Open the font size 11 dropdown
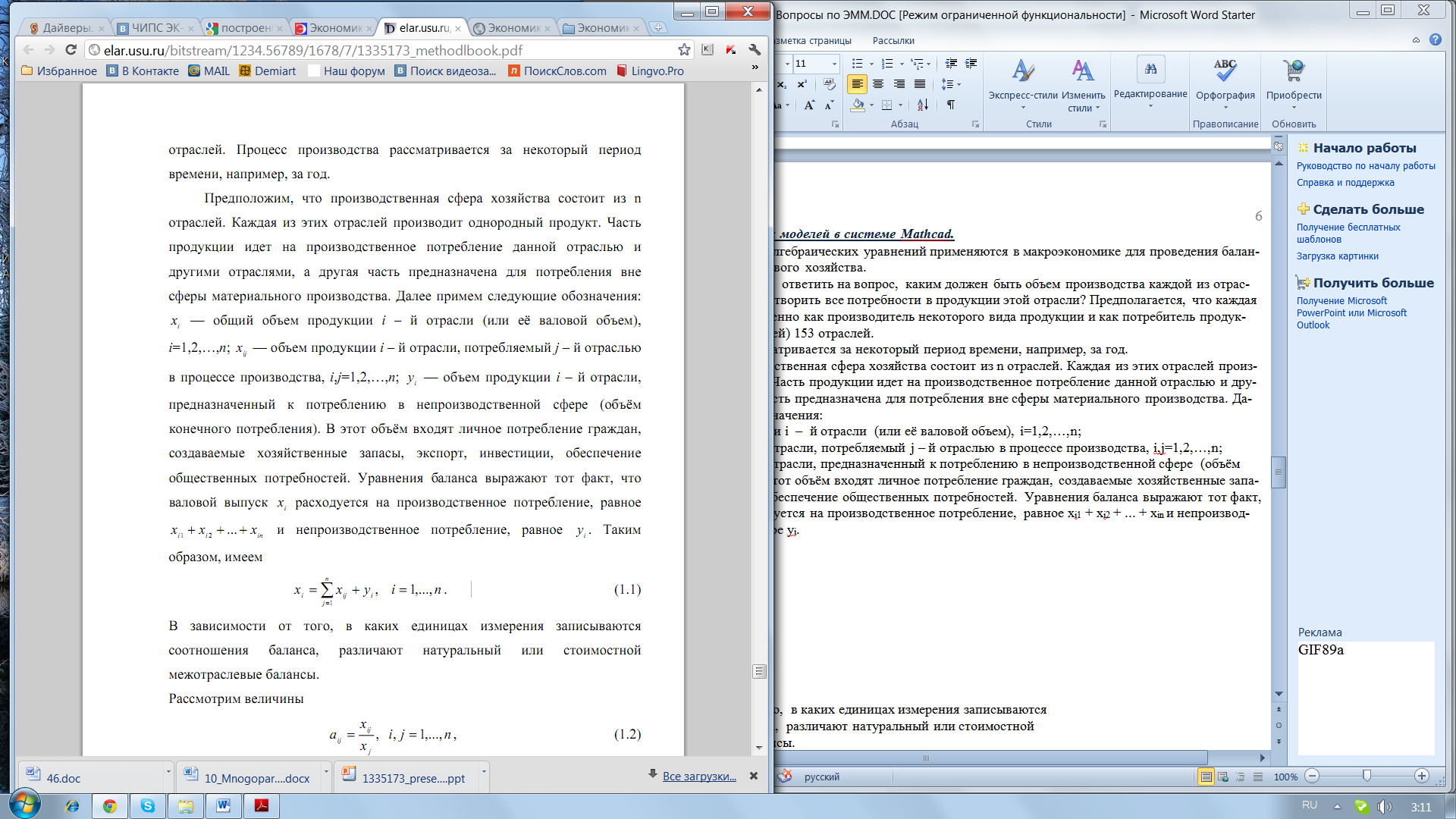This screenshot has height=819, width=1456. click(x=835, y=64)
